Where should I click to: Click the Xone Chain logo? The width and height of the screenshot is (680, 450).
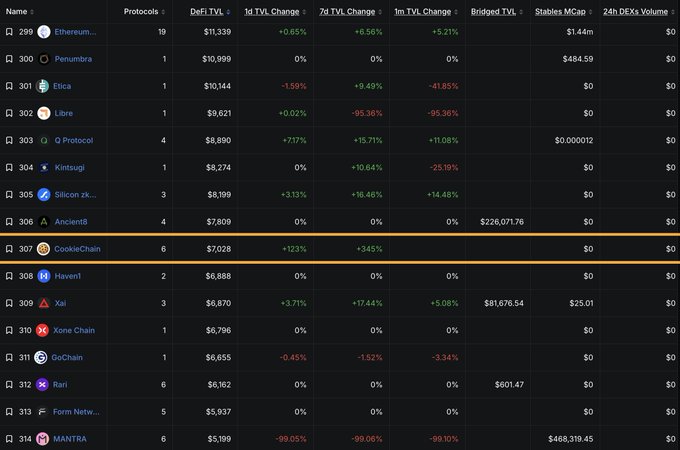pos(42,330)
